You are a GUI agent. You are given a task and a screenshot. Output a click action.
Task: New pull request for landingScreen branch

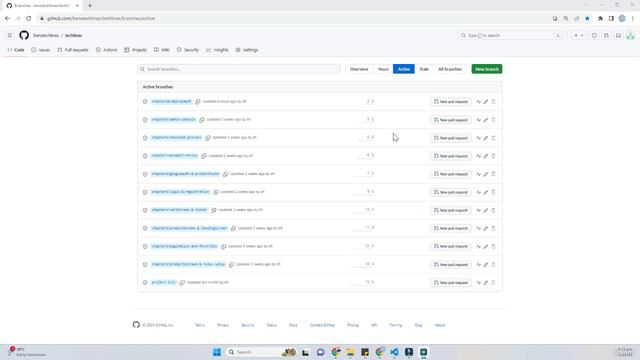(451, 228)
